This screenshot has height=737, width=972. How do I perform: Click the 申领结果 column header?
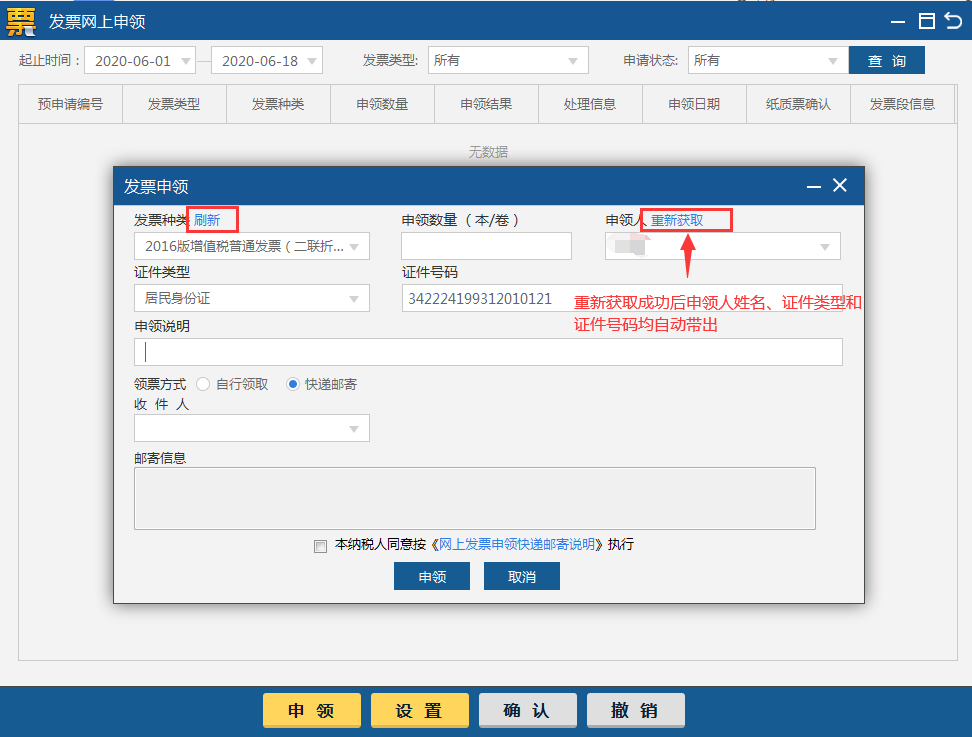coord(487,104)
